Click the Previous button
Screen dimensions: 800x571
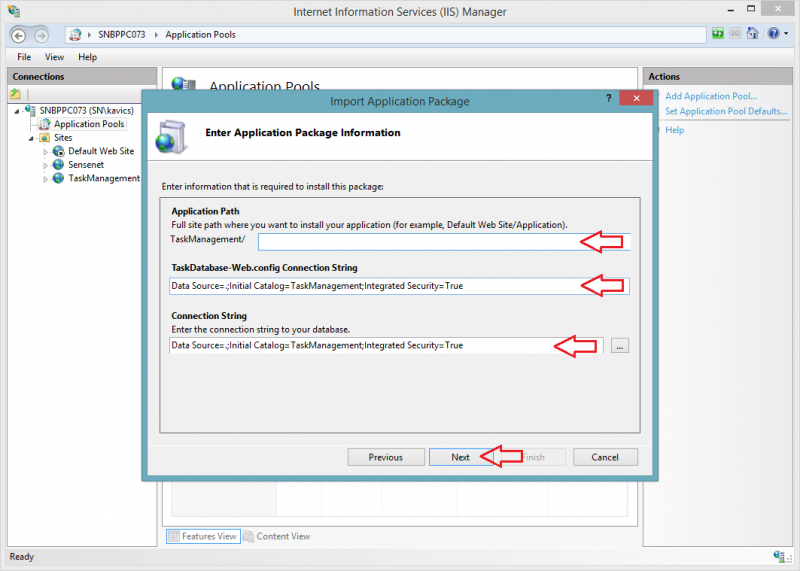click(x=386, y=457)
